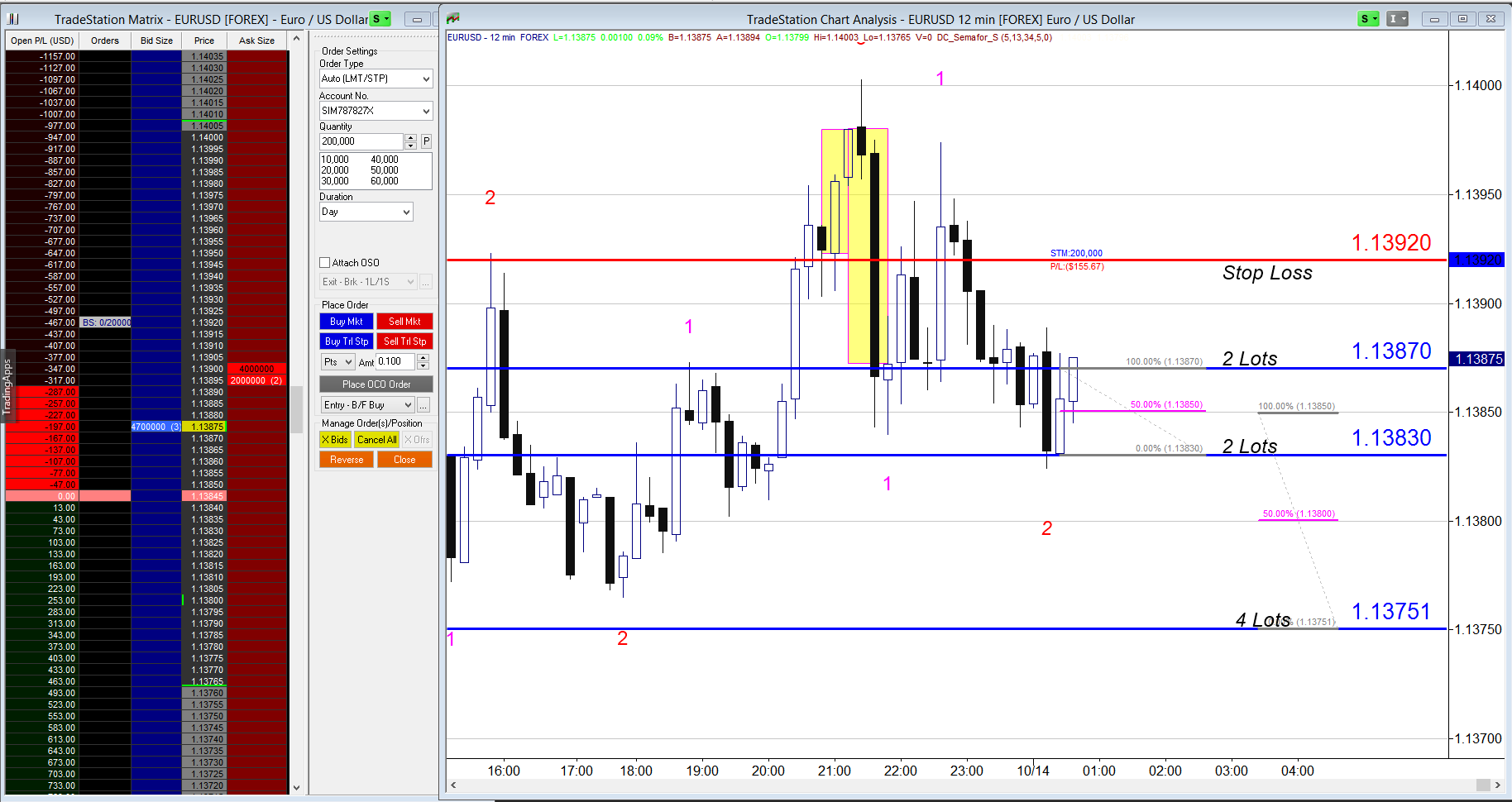
Task: Open the TradingApps side tab
Action: point(7,386)
